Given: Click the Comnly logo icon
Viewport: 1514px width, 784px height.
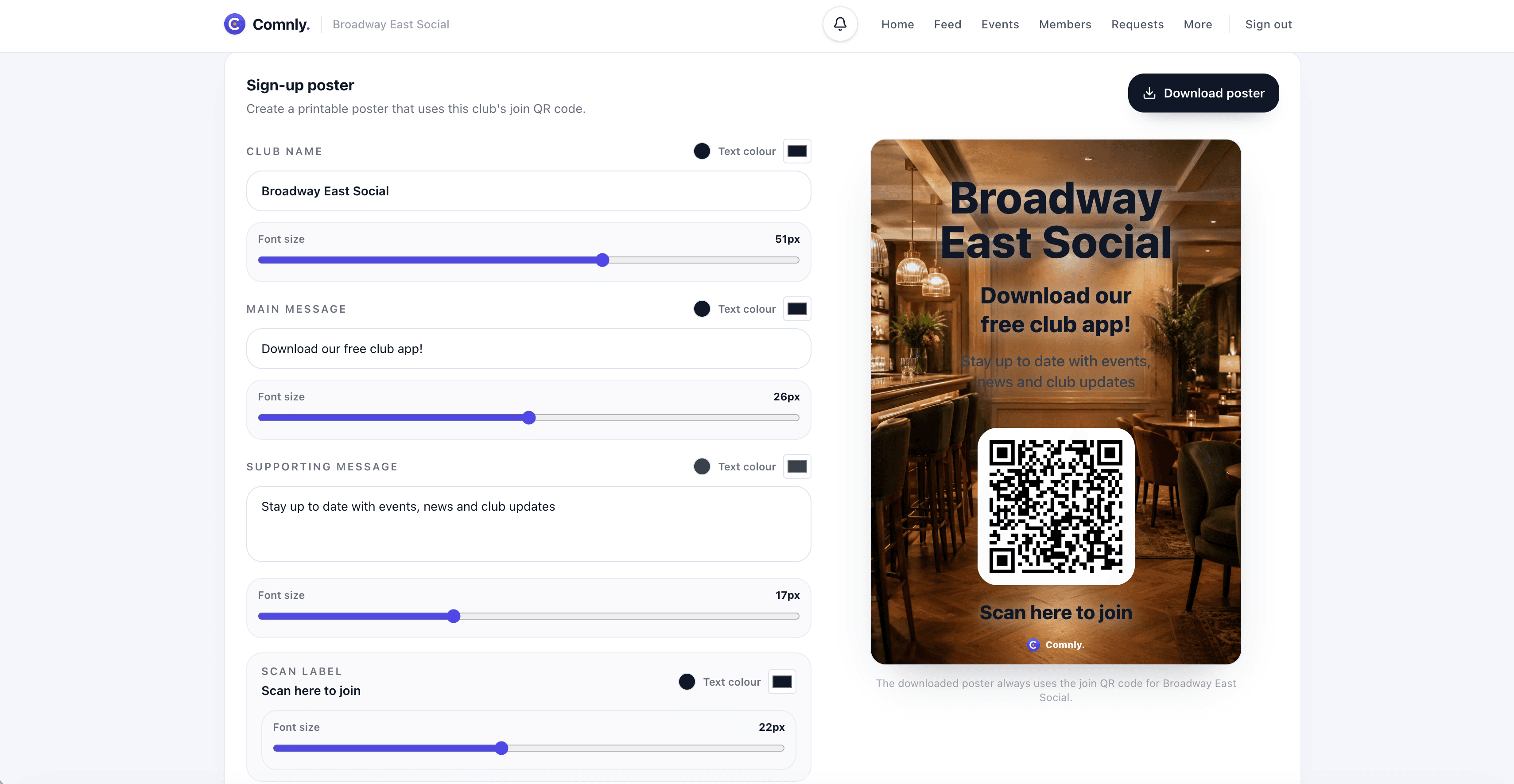Looking at the screenshot, I should 234,24.
